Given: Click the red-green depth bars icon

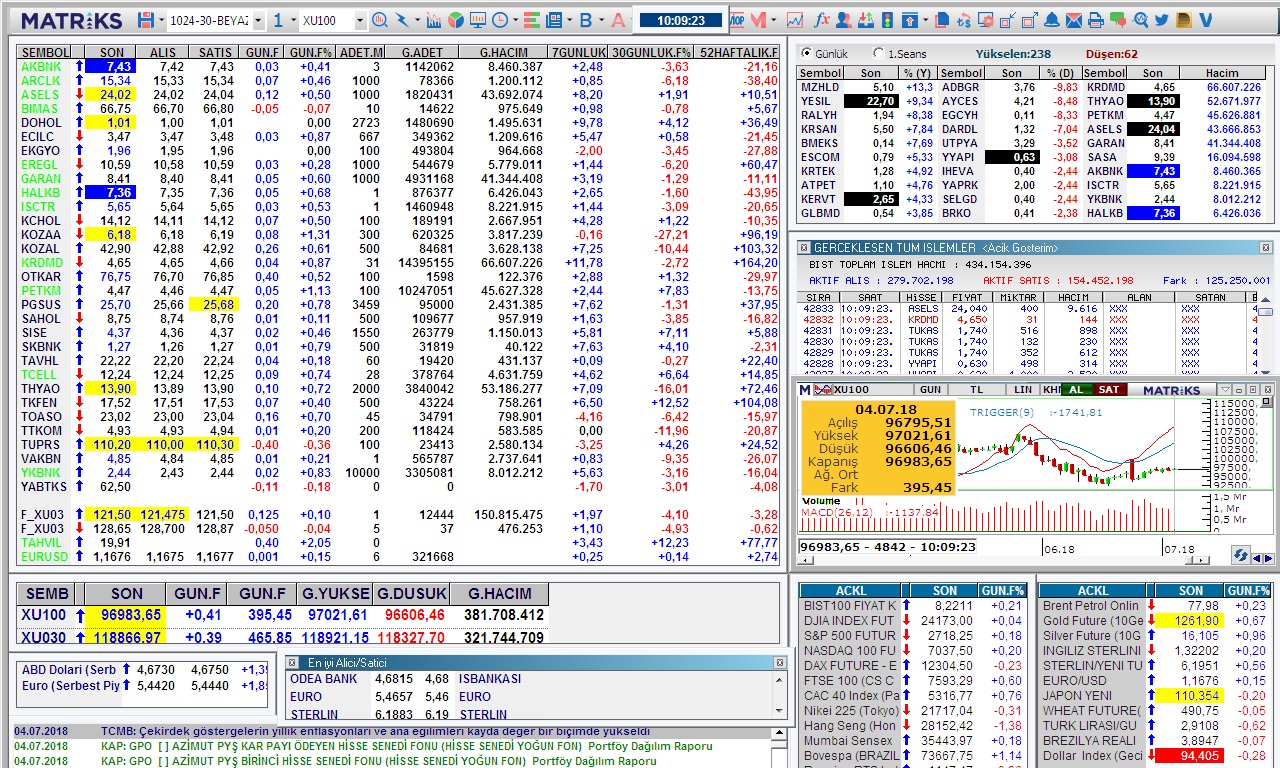Looking at the screenshot, I should click(x=531, y=20).
